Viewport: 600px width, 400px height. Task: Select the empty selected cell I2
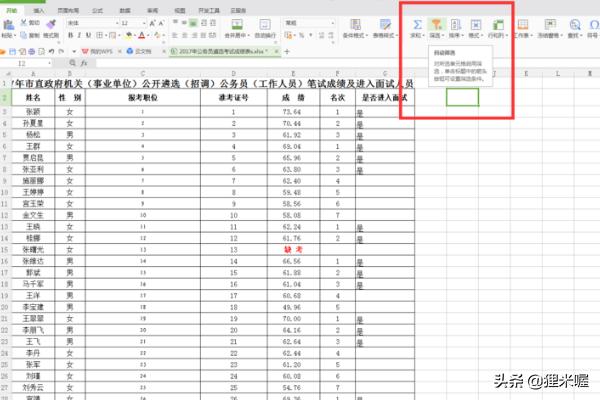462,98
